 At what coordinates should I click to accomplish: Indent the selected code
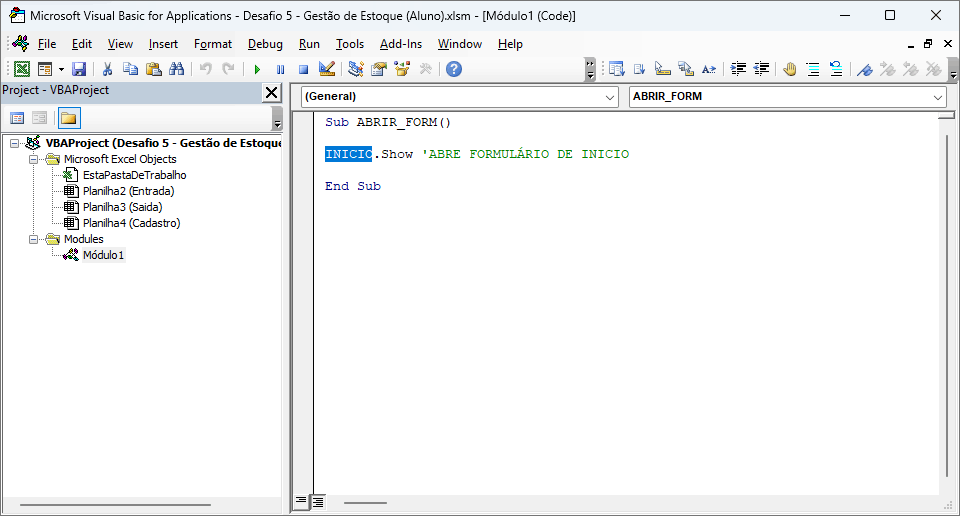click(738, 69)
